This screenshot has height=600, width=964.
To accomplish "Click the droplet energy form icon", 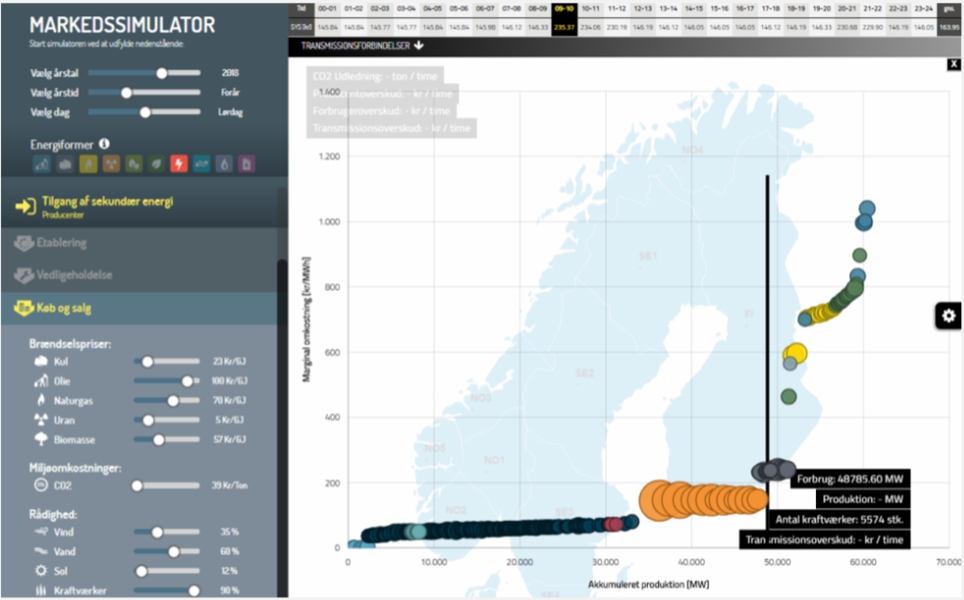I will (x=225, y=164).
